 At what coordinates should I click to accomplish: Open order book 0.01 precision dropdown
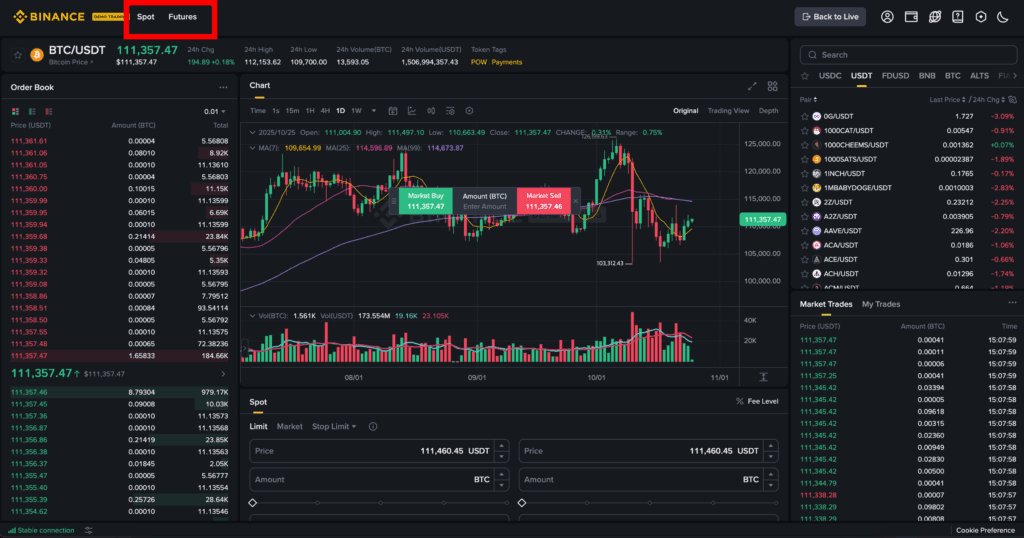[214, 111]
